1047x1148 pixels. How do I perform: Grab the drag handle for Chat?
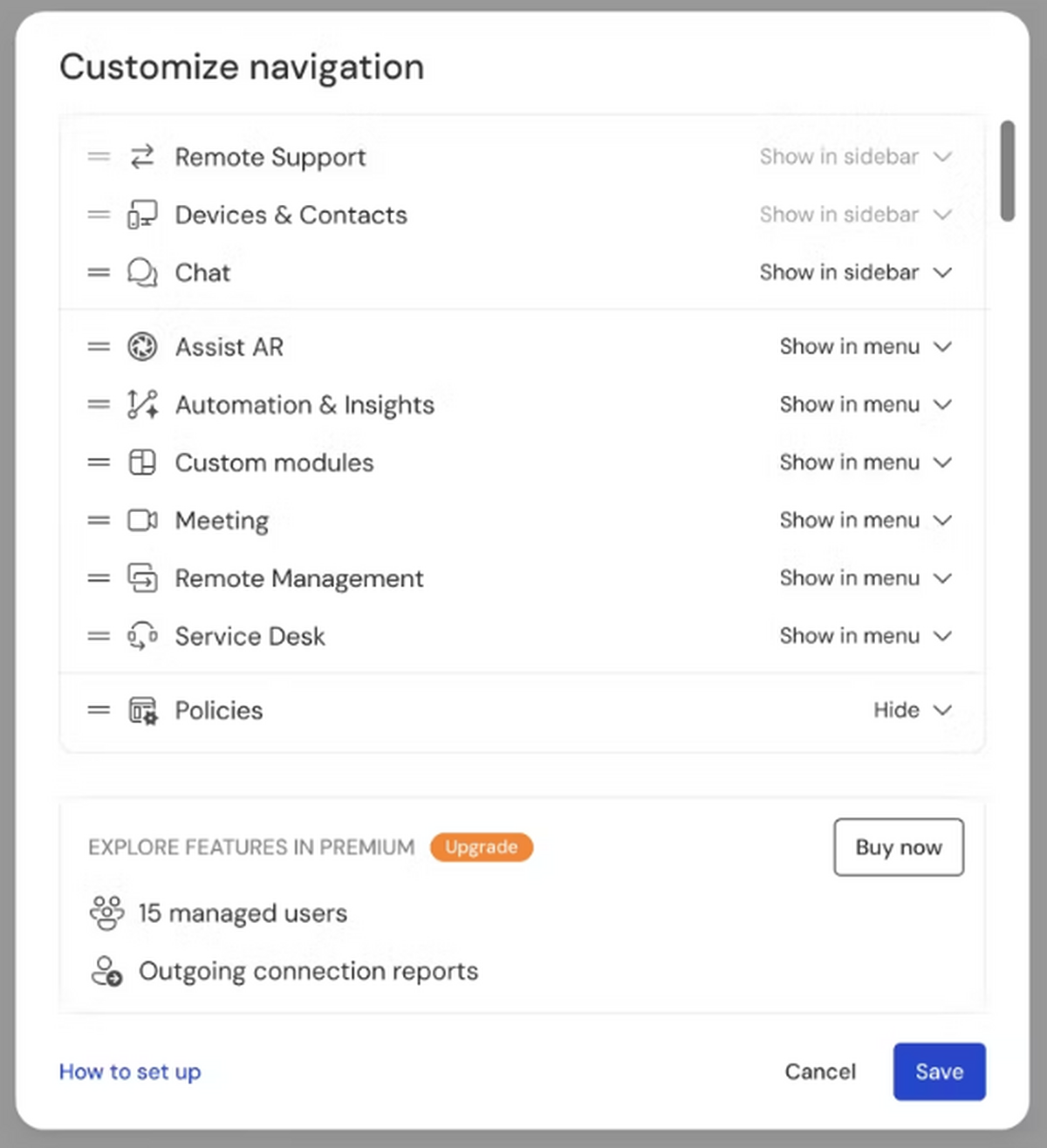pyautogui.click(x=99, y=272)
